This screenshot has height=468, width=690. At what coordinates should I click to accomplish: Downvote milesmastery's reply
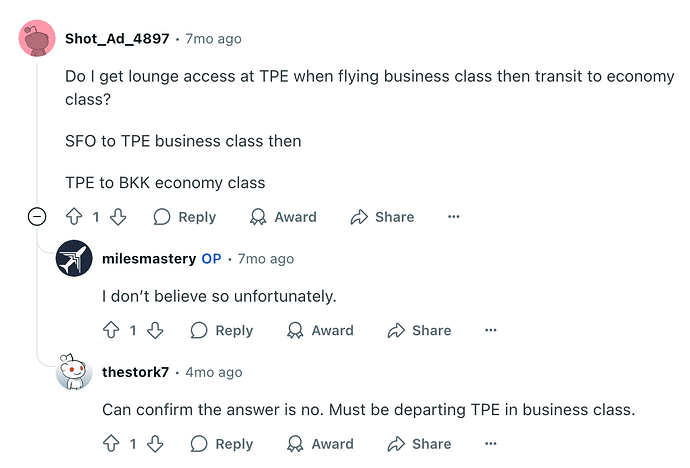click(x=155, y=330)
